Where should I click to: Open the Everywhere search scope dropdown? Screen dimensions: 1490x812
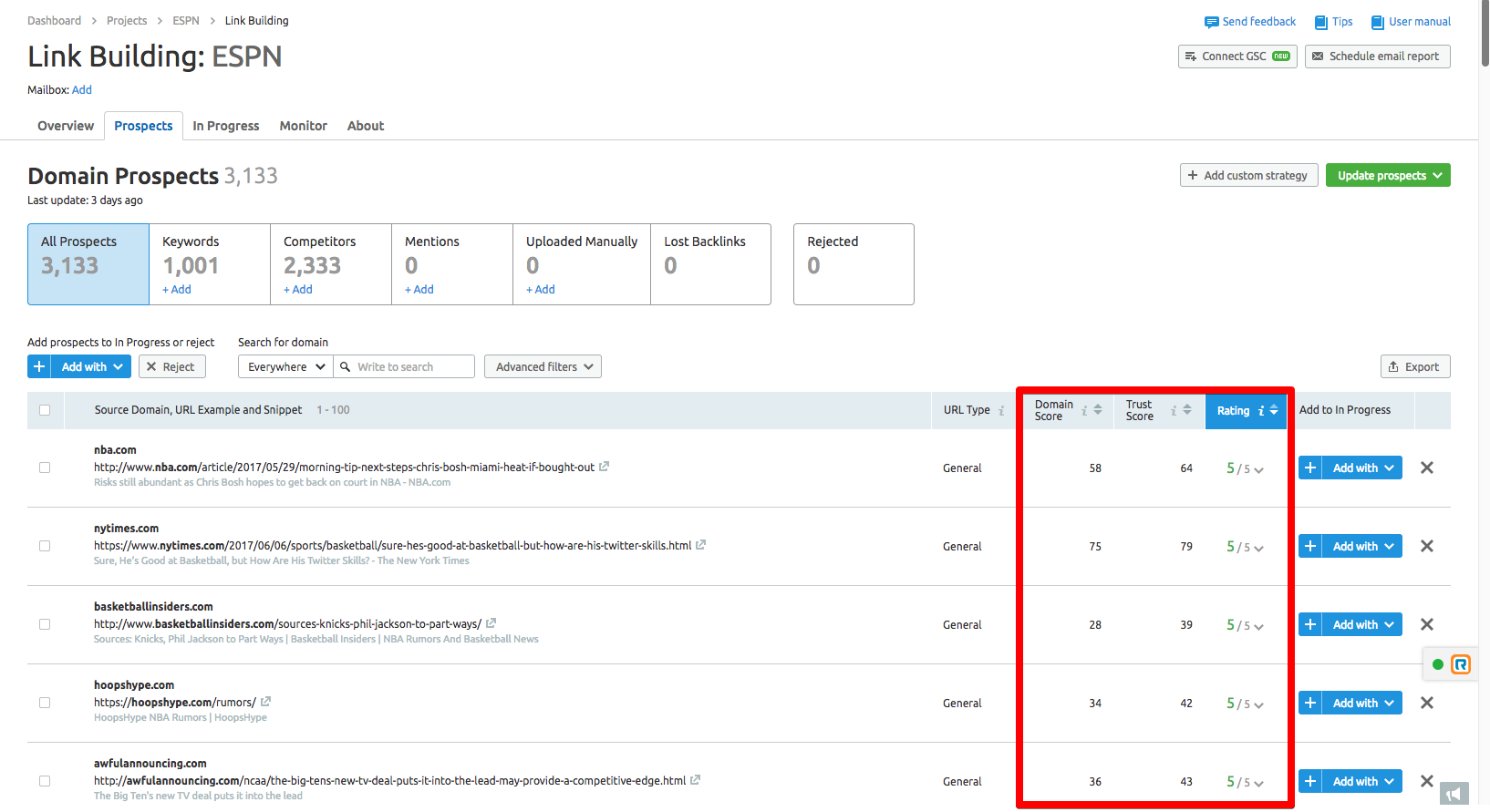(x=285, y=366)
